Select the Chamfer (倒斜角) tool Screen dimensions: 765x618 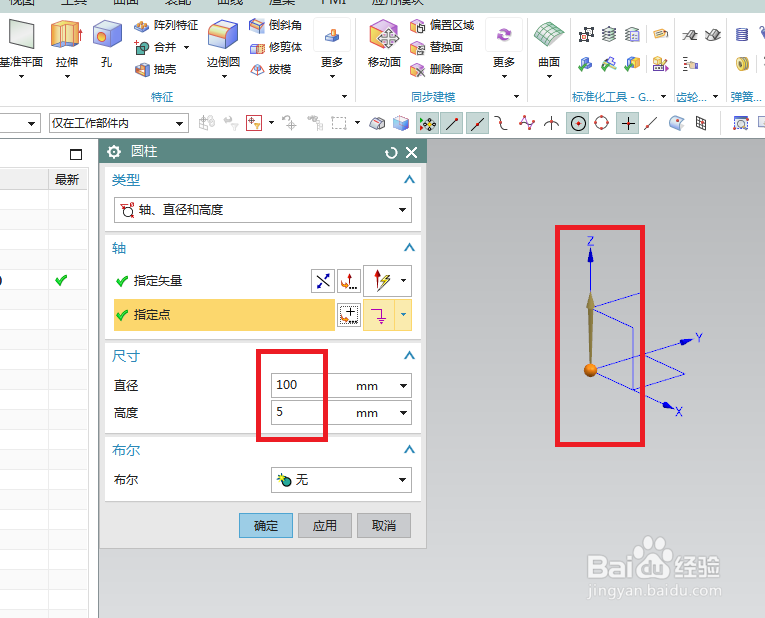click(275, 25)
